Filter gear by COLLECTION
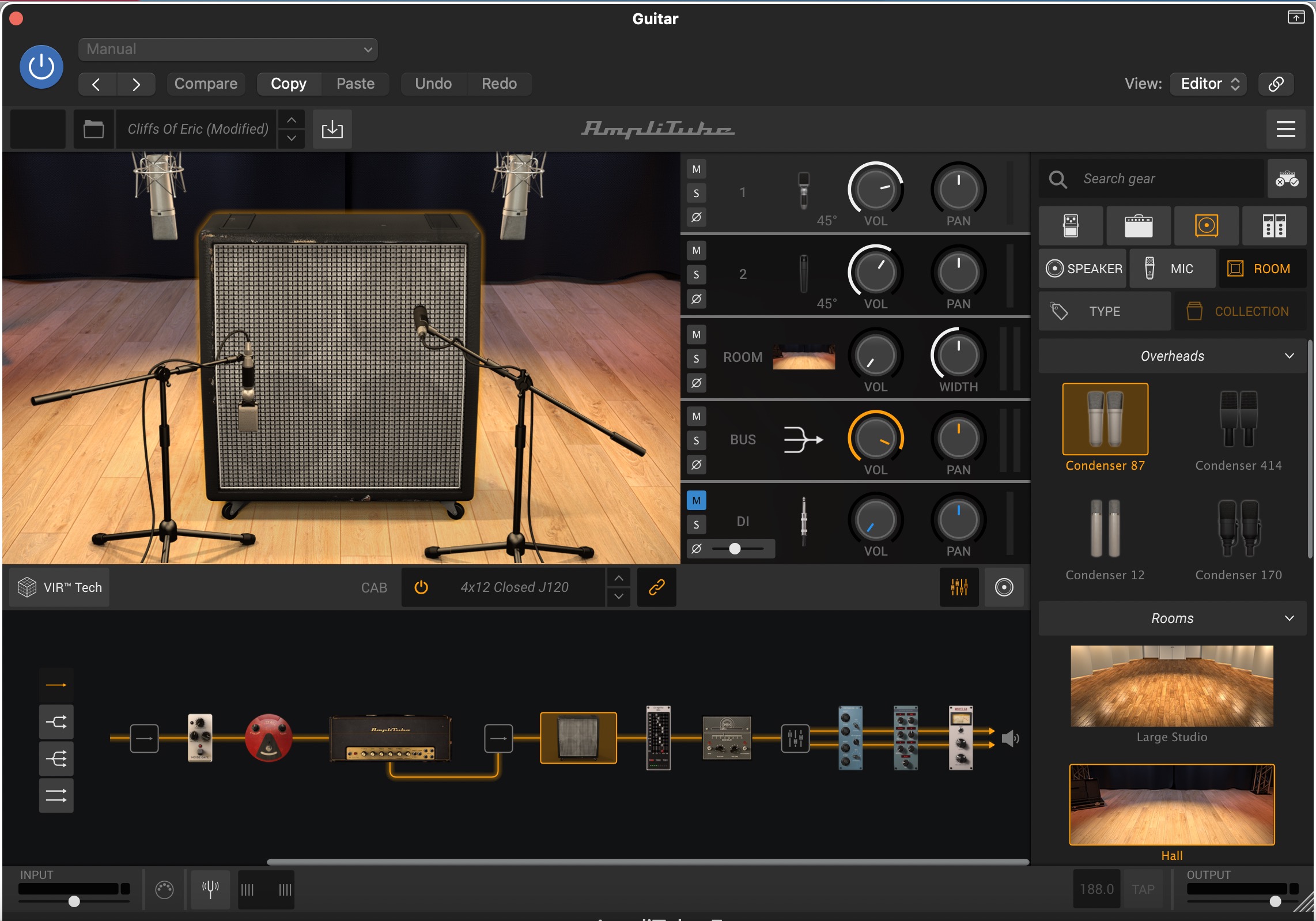Image resolution: width=1316 pixels, height=921 pixels. pyautogui.click(x=1241, y=311)
